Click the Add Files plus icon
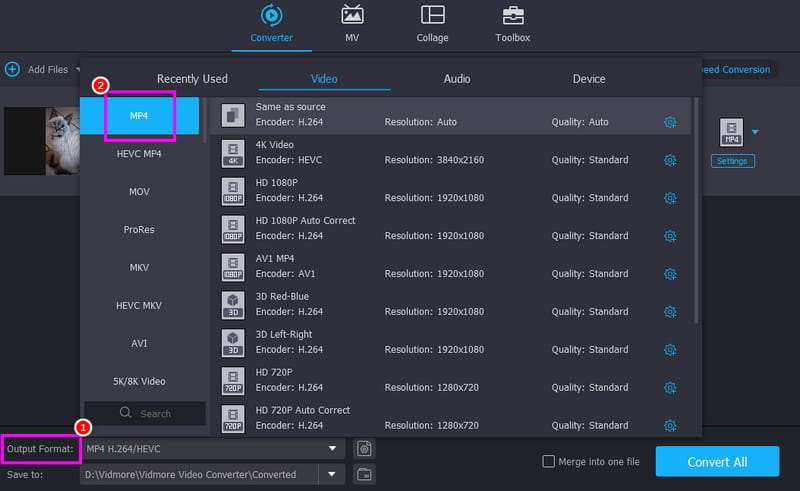The image size is (800, 491). 12,69
